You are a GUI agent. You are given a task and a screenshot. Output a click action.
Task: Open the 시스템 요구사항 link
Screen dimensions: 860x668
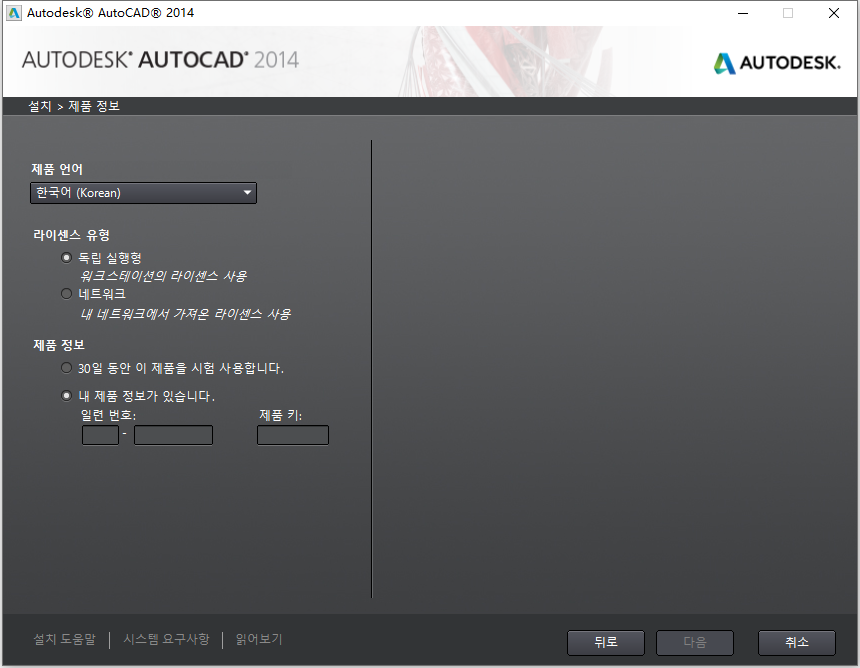click(166, 639)
